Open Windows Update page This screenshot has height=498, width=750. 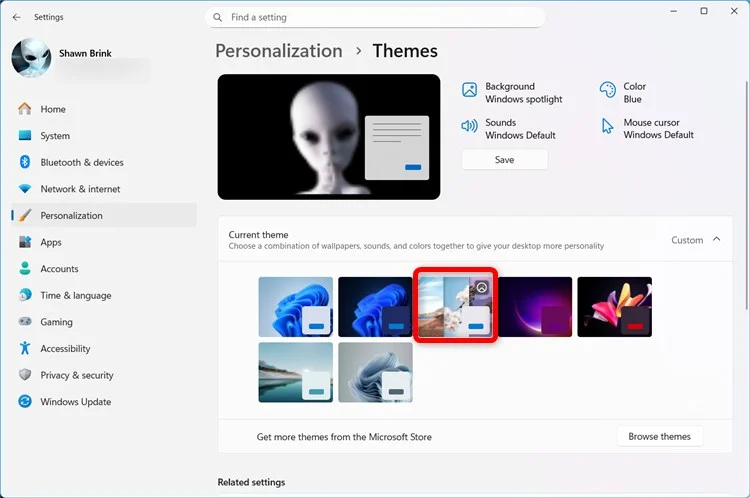pyautogui.click(x=104, y=402)
